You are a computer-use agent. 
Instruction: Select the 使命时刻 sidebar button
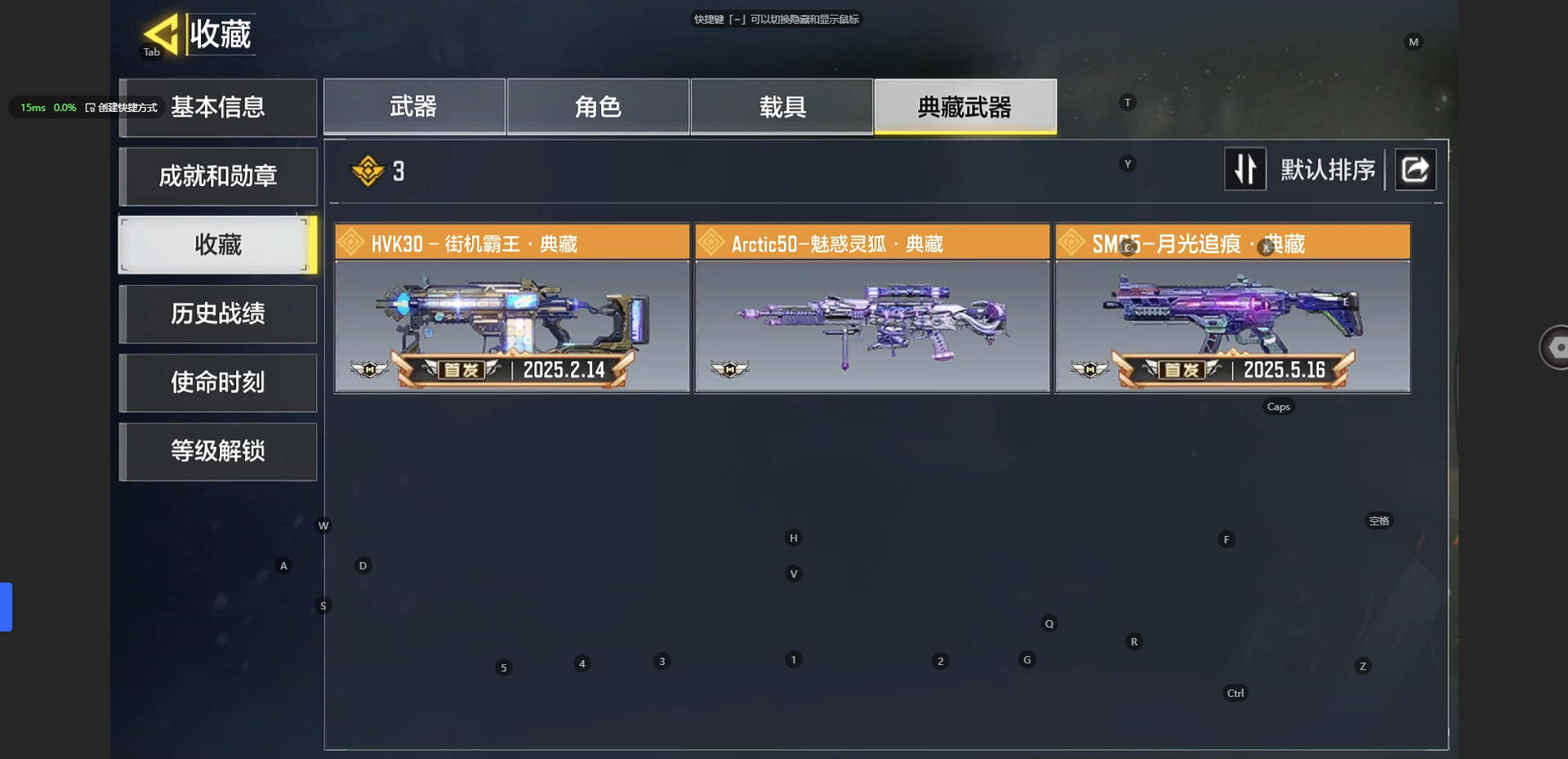218,382
